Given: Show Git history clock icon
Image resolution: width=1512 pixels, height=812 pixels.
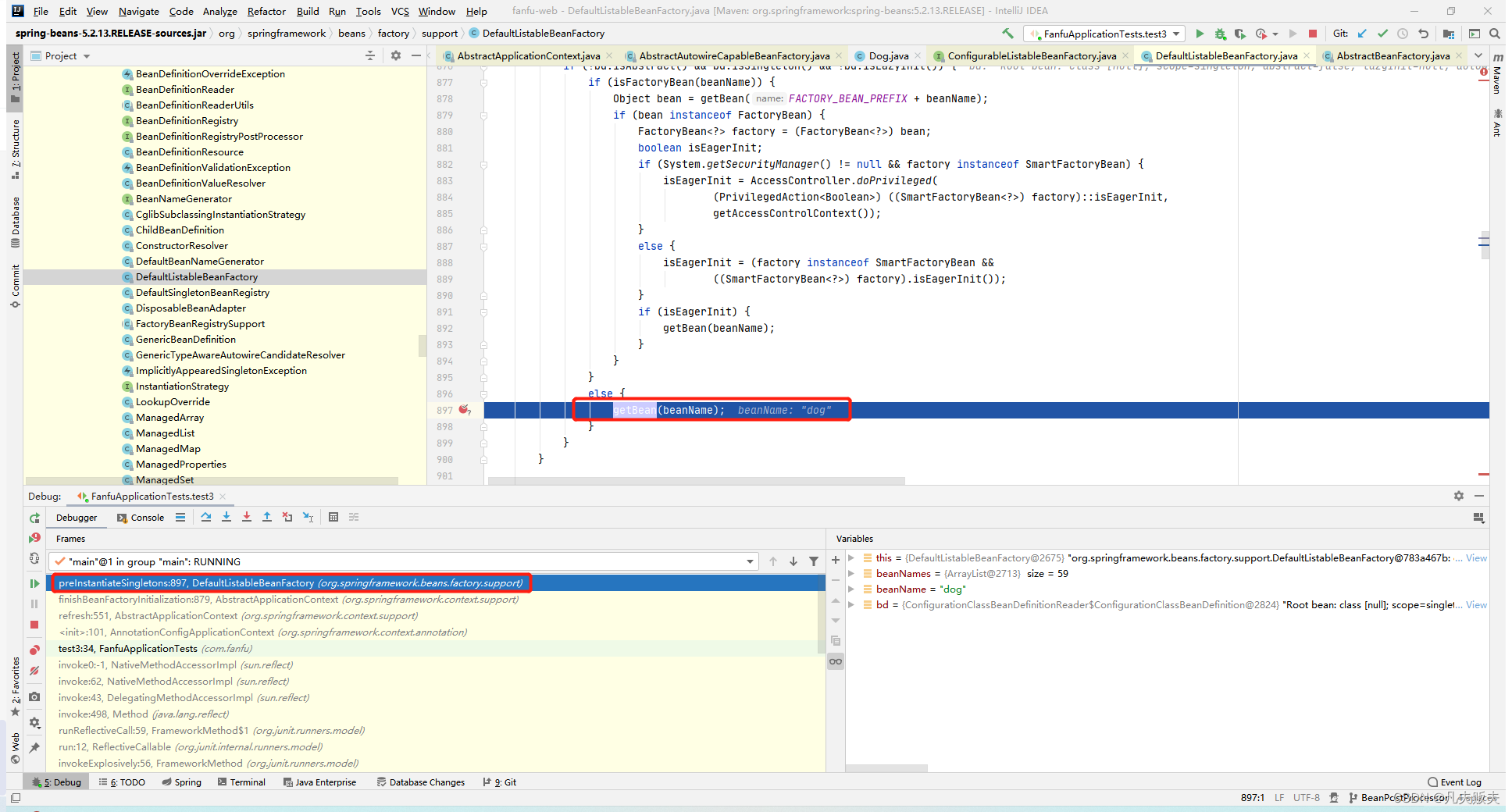Looking at the screenshot, I should point(1403,34).
